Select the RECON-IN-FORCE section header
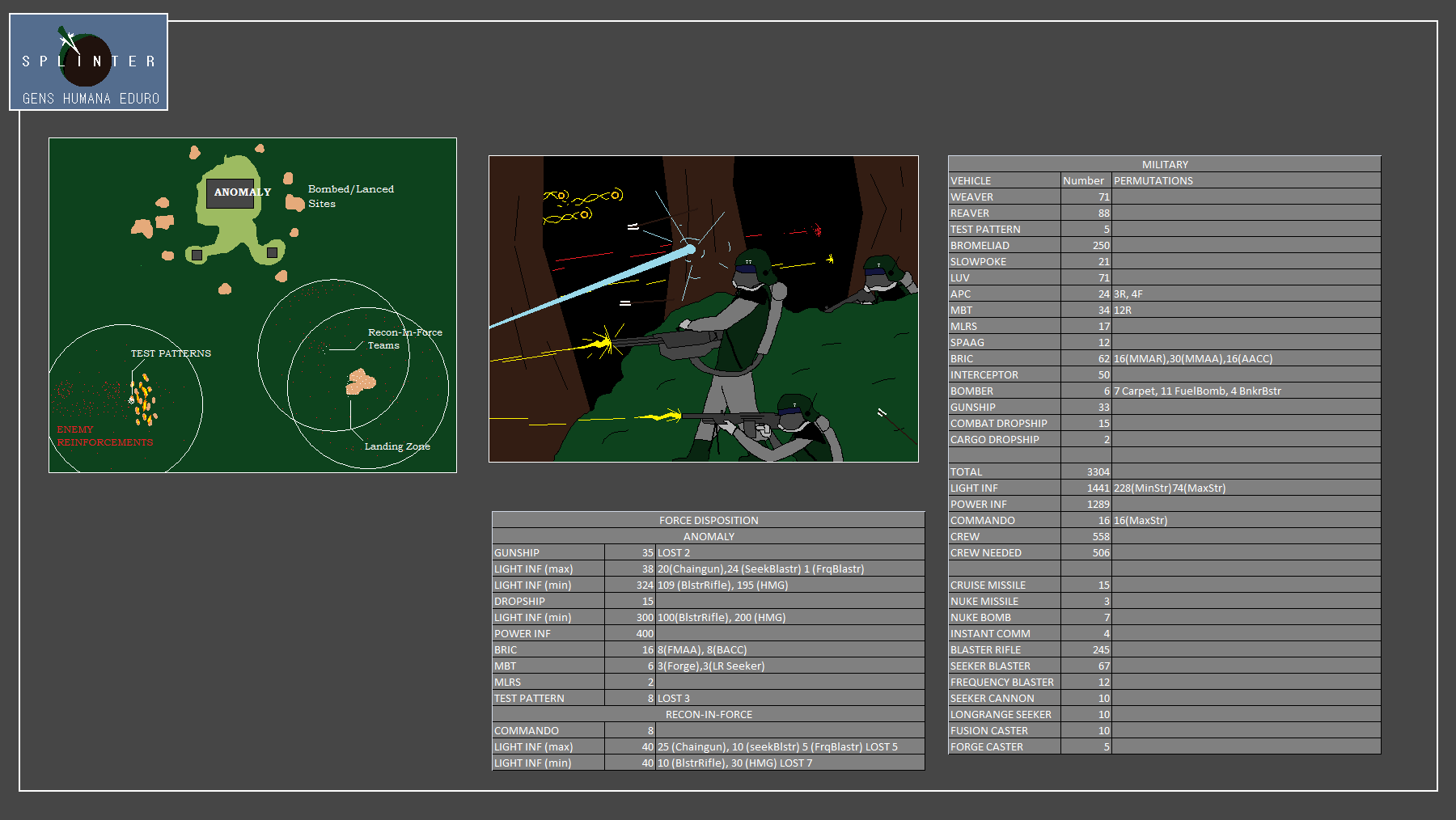Screen dimensions: 1456x820 (x=708, y=714)
